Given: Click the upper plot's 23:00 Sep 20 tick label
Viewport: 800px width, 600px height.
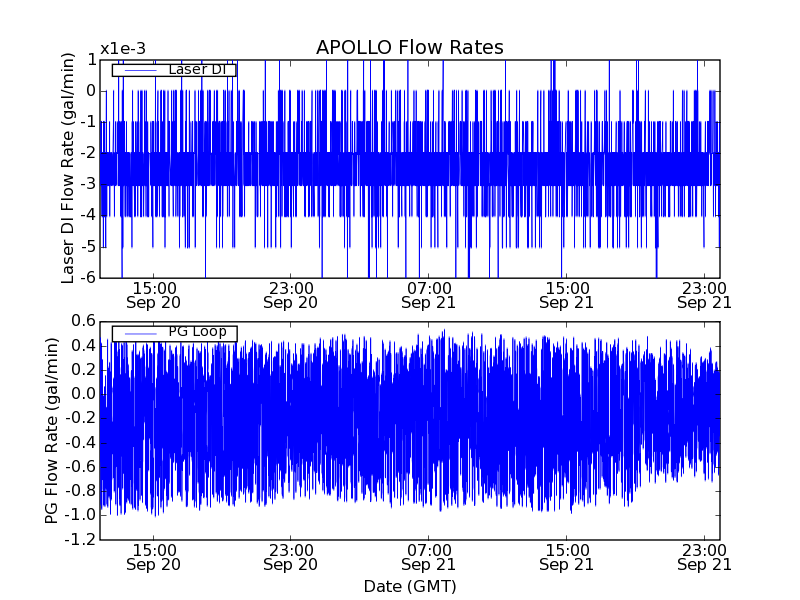Looking at the screenshot, I should pos(290,295).
